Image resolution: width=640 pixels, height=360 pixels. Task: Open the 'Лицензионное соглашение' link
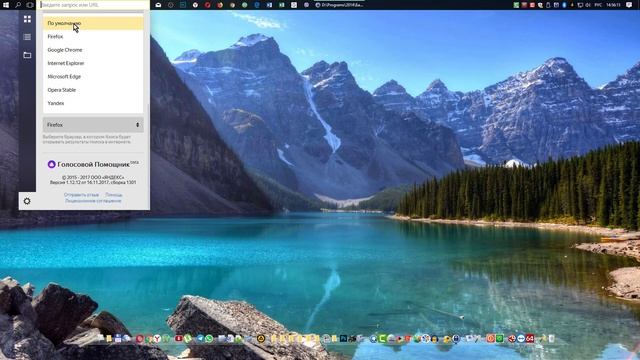[x=93, y=200]
